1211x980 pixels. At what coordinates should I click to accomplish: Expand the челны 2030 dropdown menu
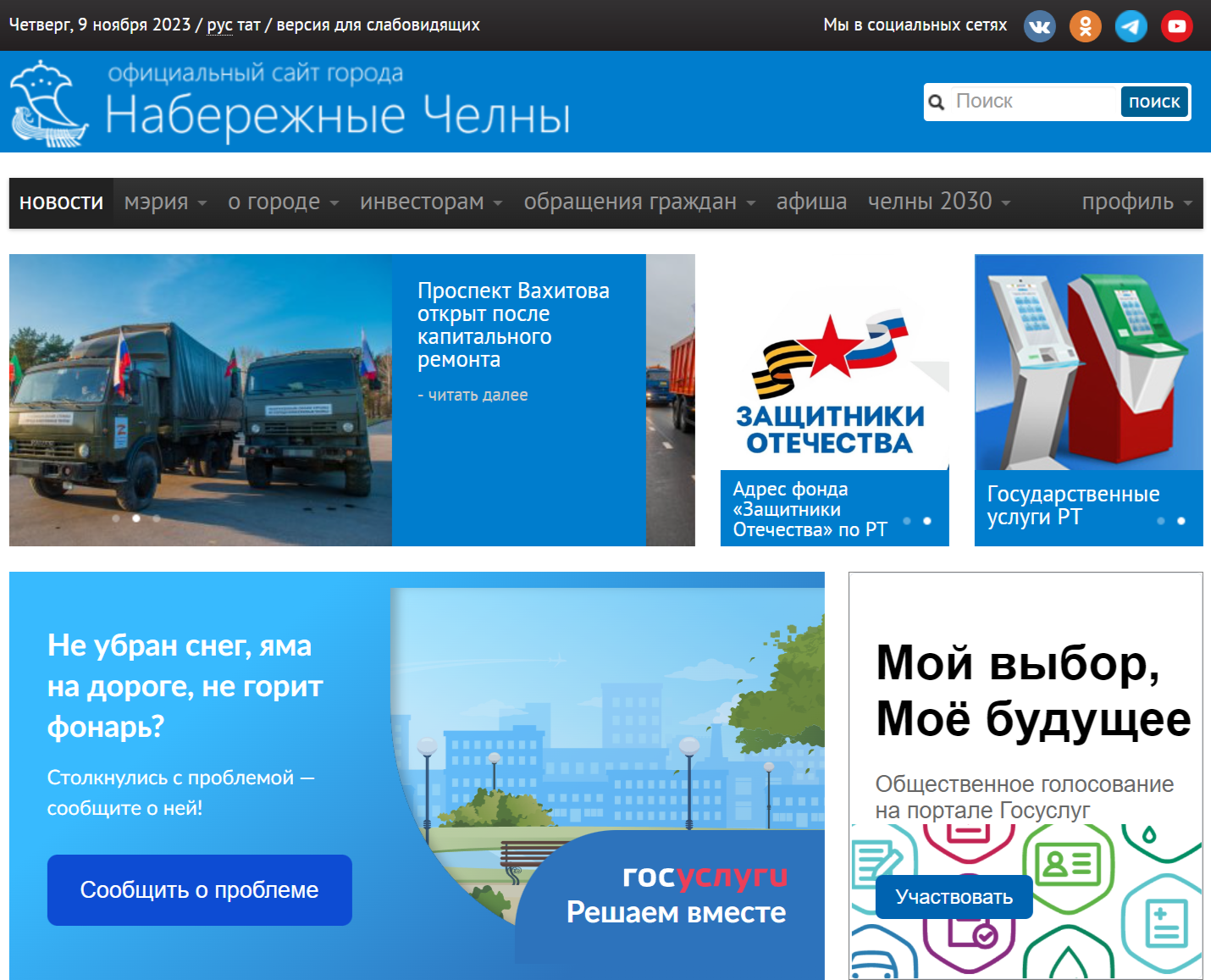(x=939, y=202)
